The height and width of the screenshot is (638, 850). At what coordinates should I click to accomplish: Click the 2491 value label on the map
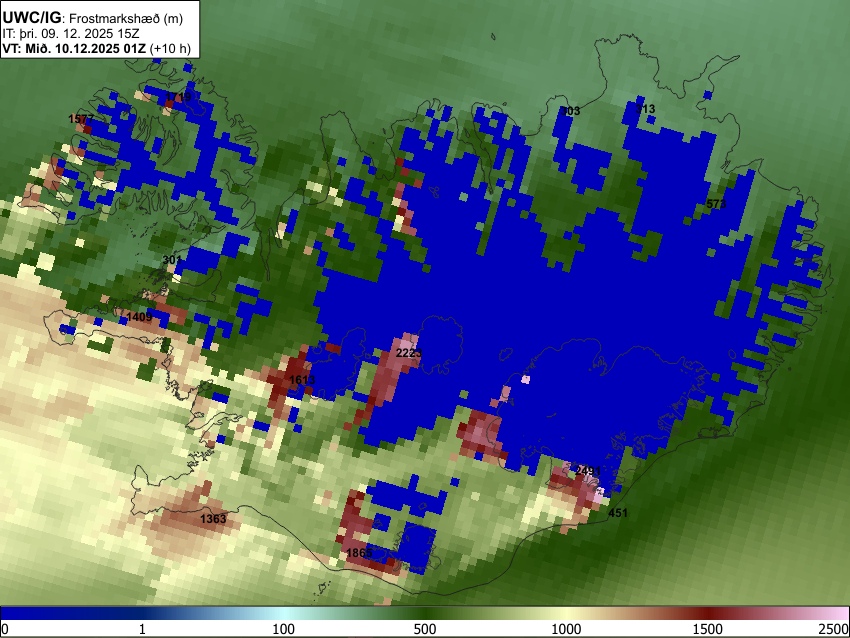(588, 471)
